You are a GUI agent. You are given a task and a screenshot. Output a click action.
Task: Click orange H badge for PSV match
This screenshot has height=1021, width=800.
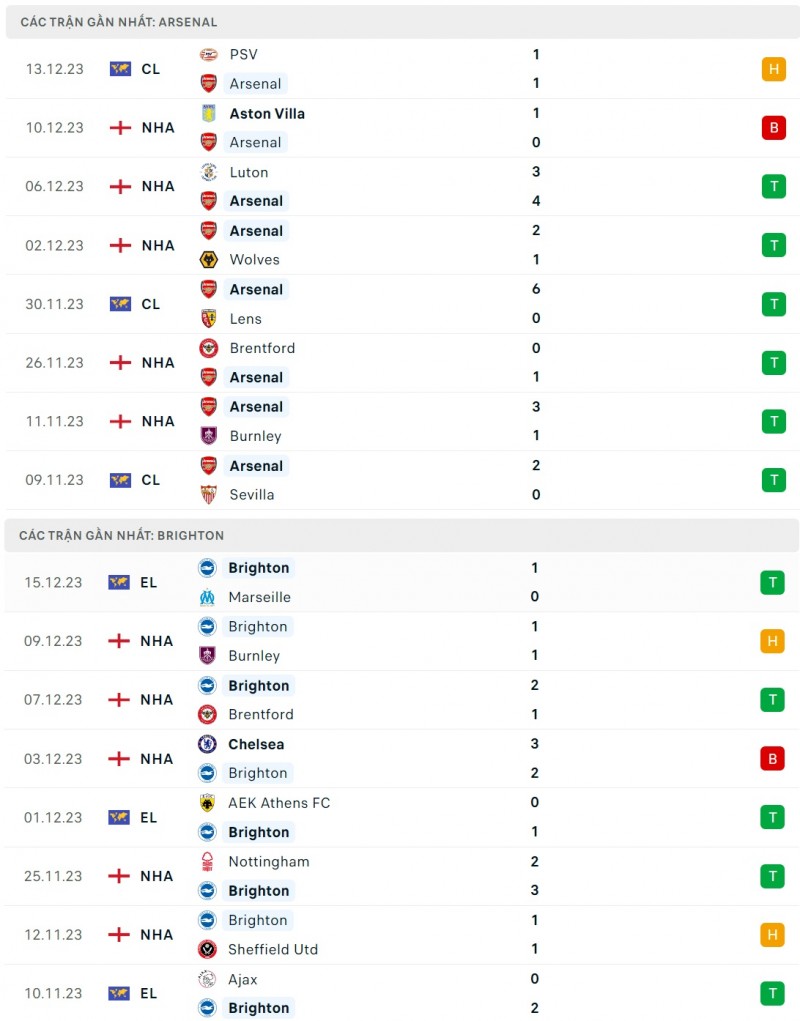coord(773,69)
